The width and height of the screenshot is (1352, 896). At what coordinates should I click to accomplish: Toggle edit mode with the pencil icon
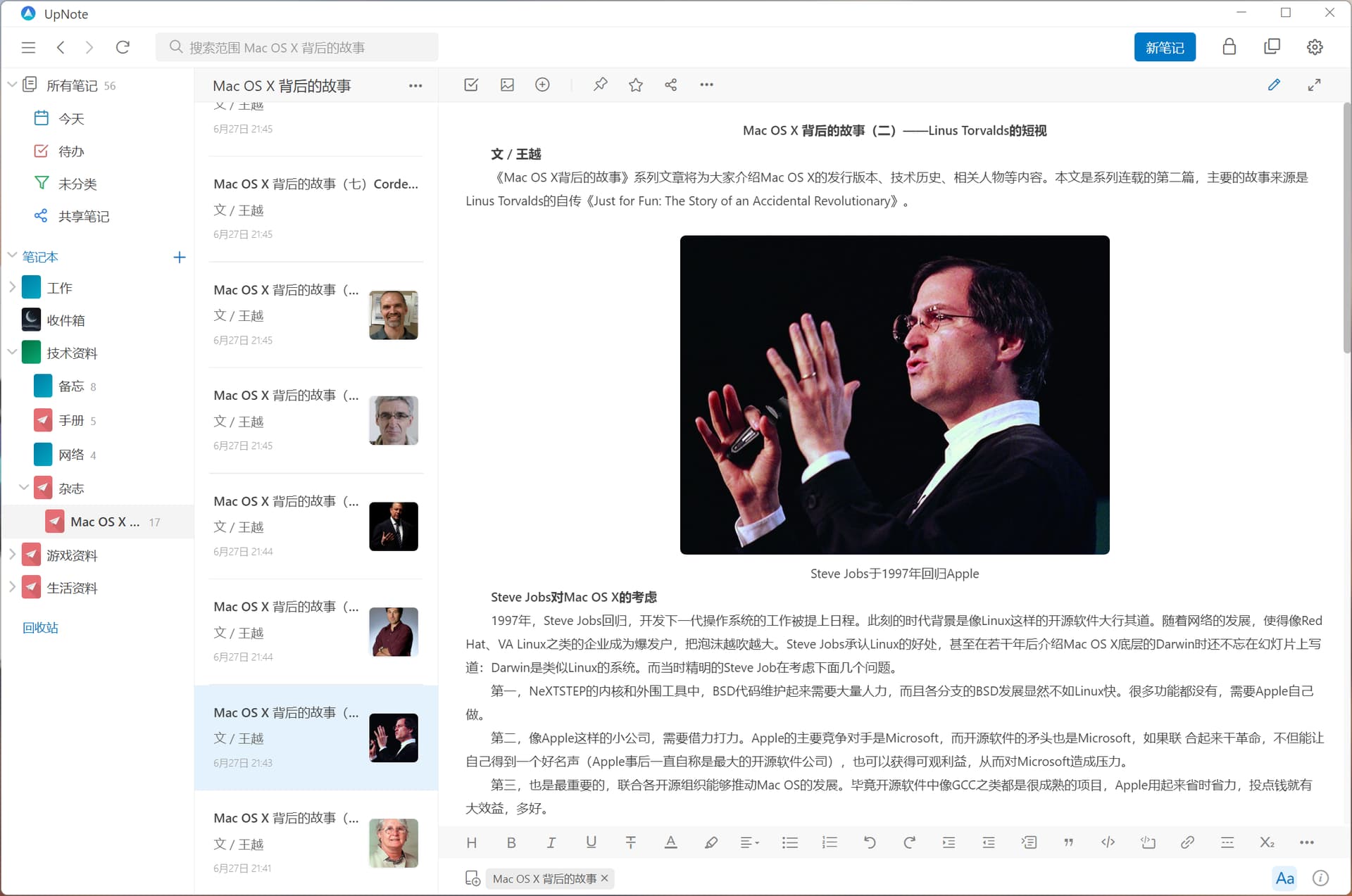(x=1273, y=85)
